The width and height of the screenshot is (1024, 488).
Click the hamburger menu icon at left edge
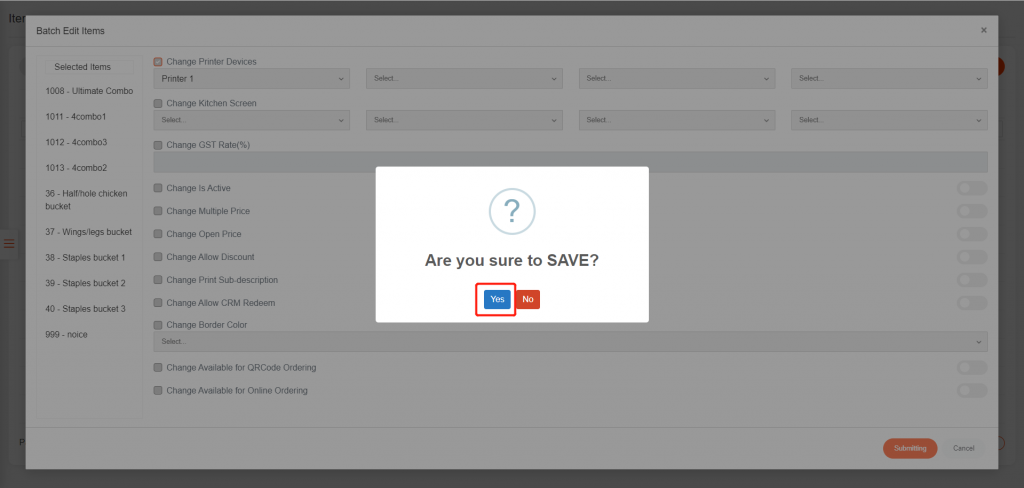[x=9, y=243]
